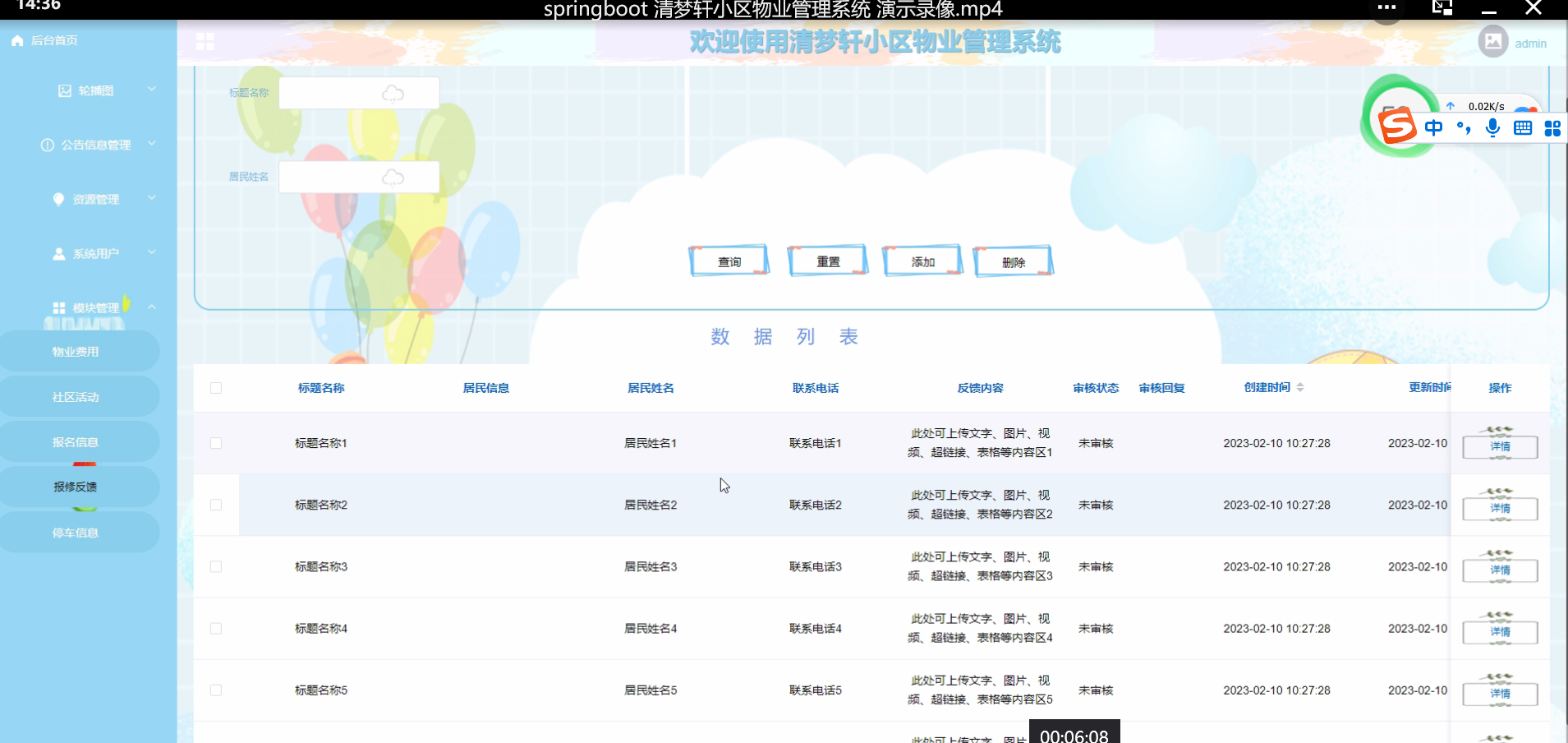
Task: Click the 审核回复 column header
Action: [x=1161, y=388]
